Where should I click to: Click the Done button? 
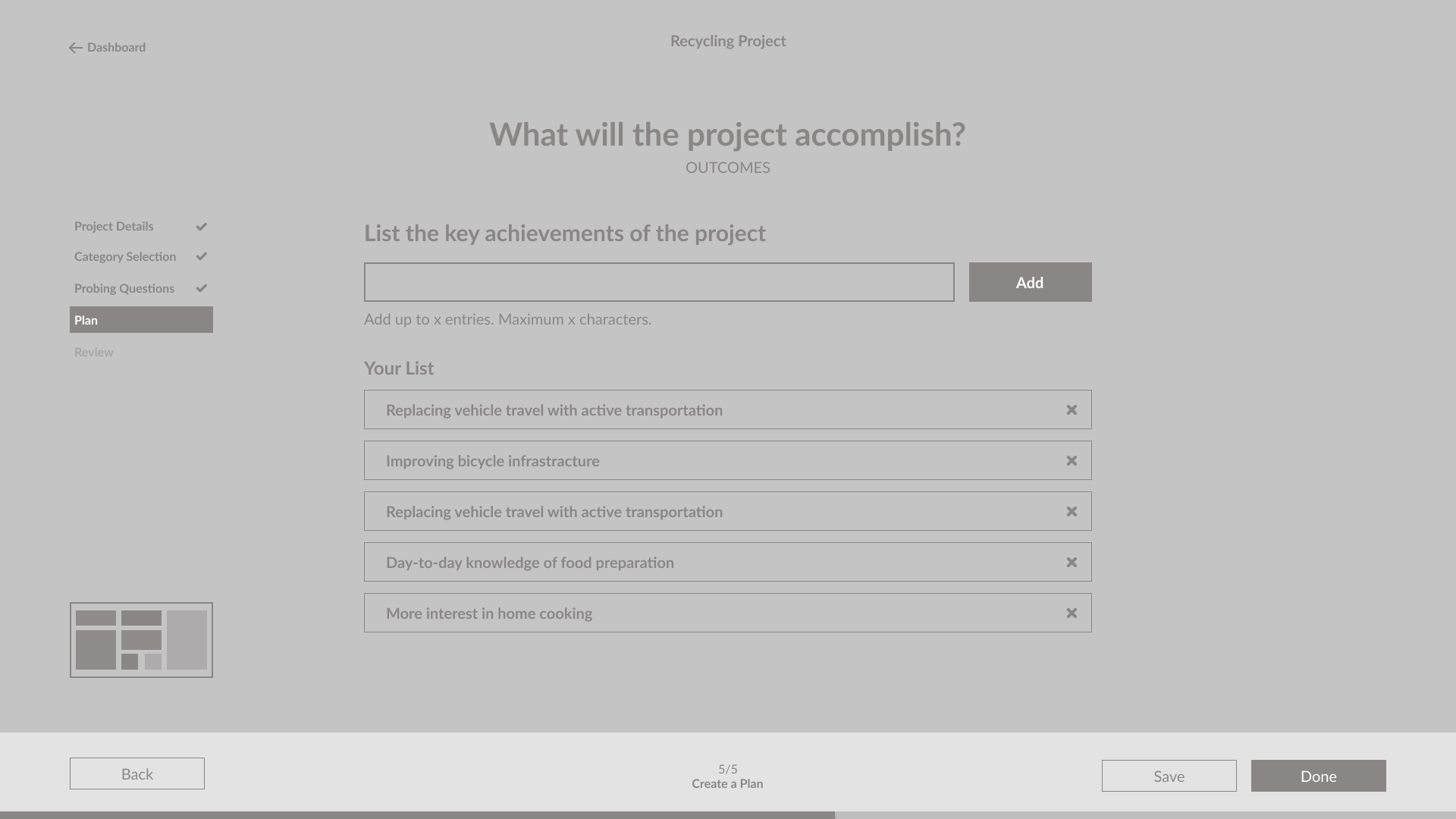pos(1318,776)
